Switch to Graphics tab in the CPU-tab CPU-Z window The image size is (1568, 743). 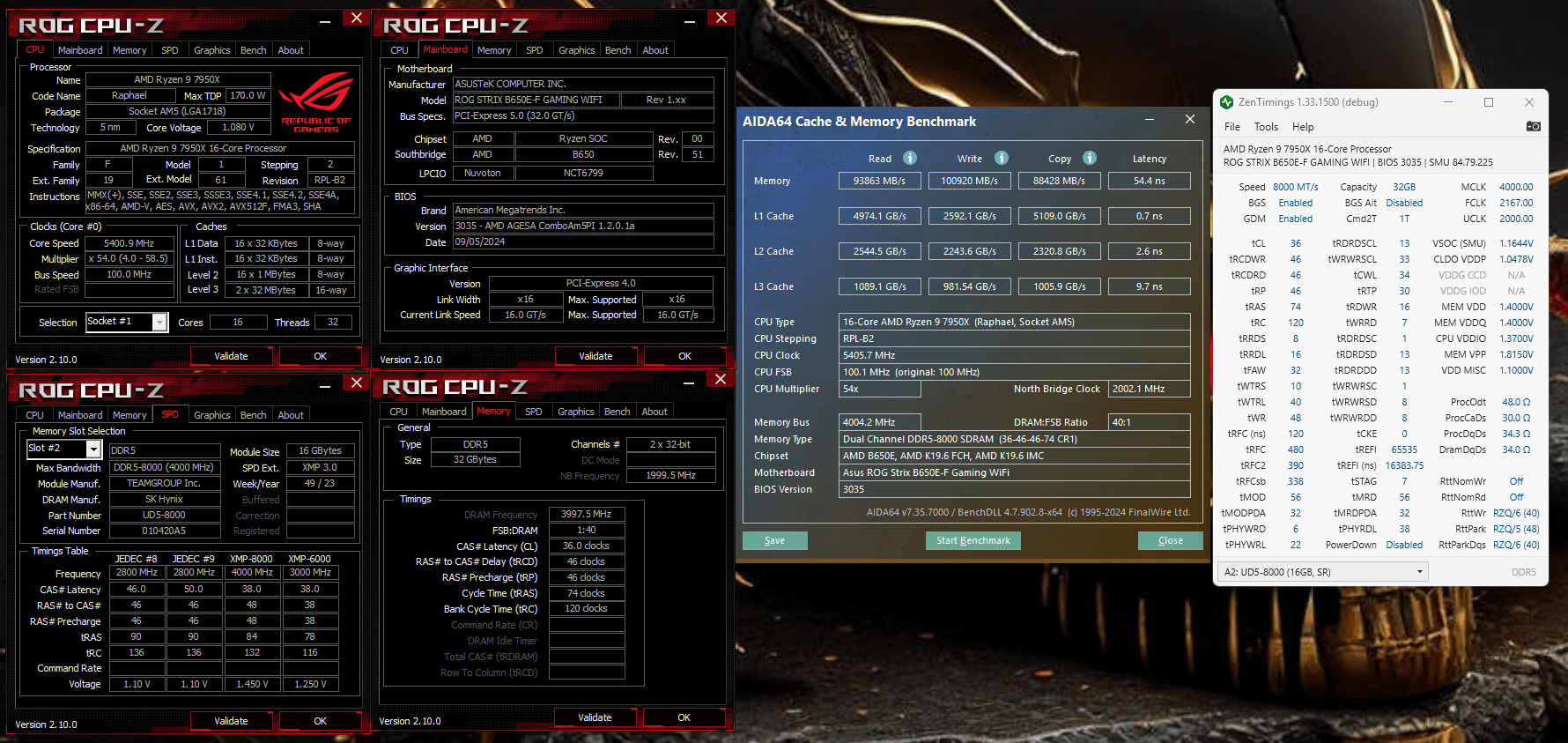(x=212, y=50)
